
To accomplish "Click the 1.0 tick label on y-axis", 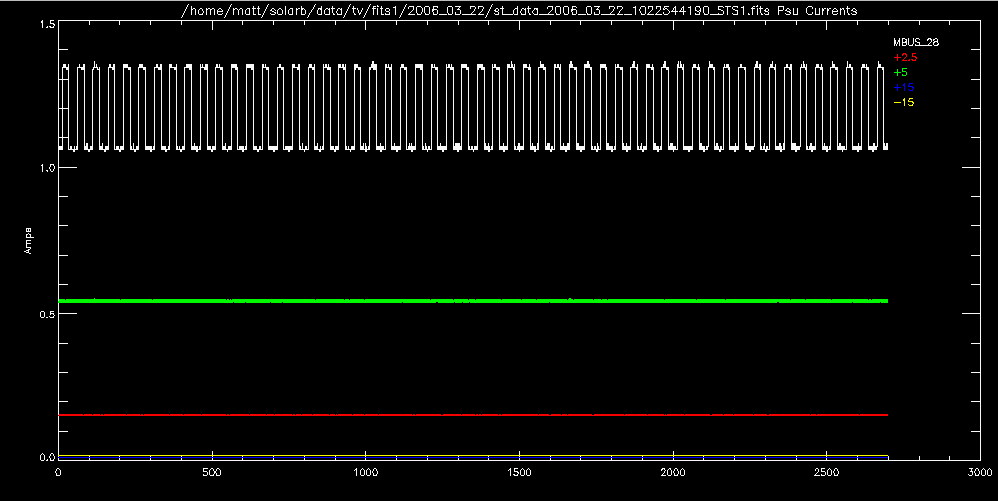I will click(x=44, y=168).
